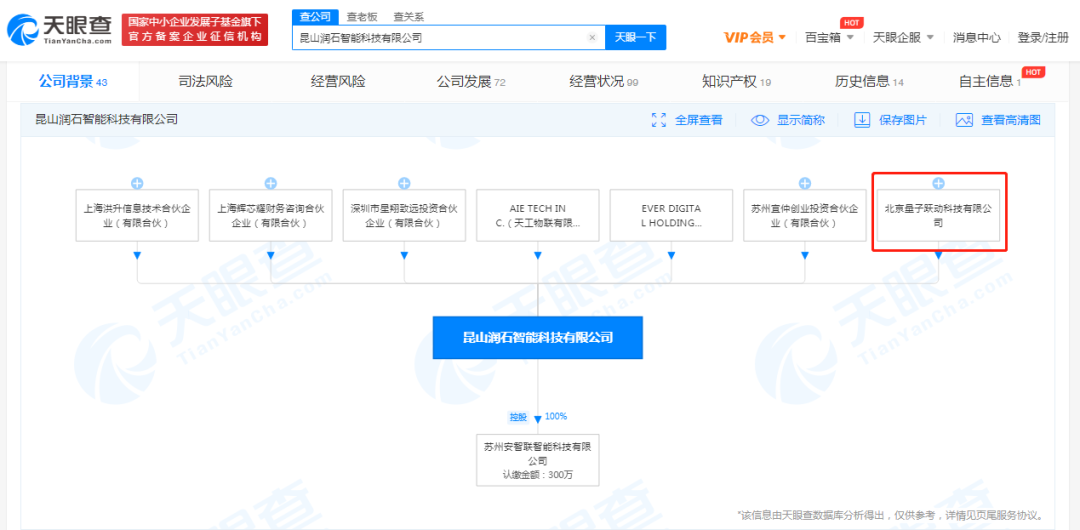This screenshot has height=530, width=1080.
Task: Open 上海洪升信息技术合伙企业 shareholder node
Action: point(137,215)
